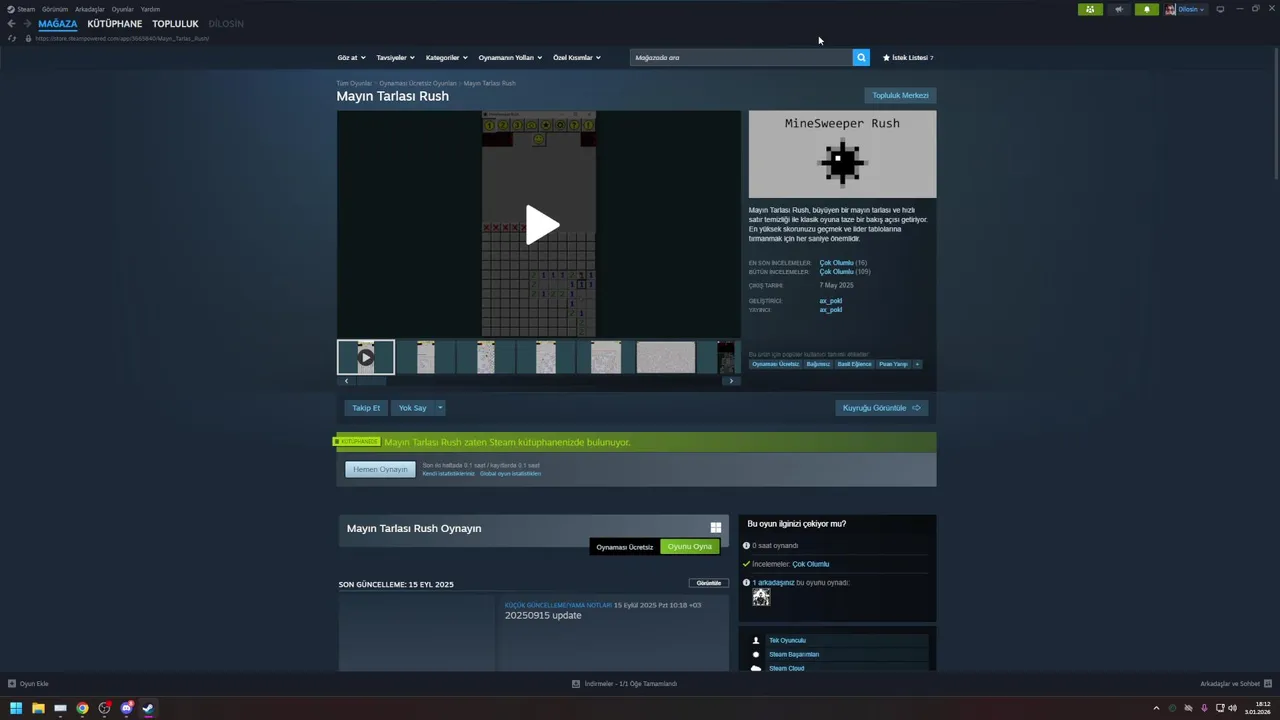This screenshot has height=720, width=1280.
Task: Expand the Tavsiyeler dropdown
Action: click(x=395, y=57)
